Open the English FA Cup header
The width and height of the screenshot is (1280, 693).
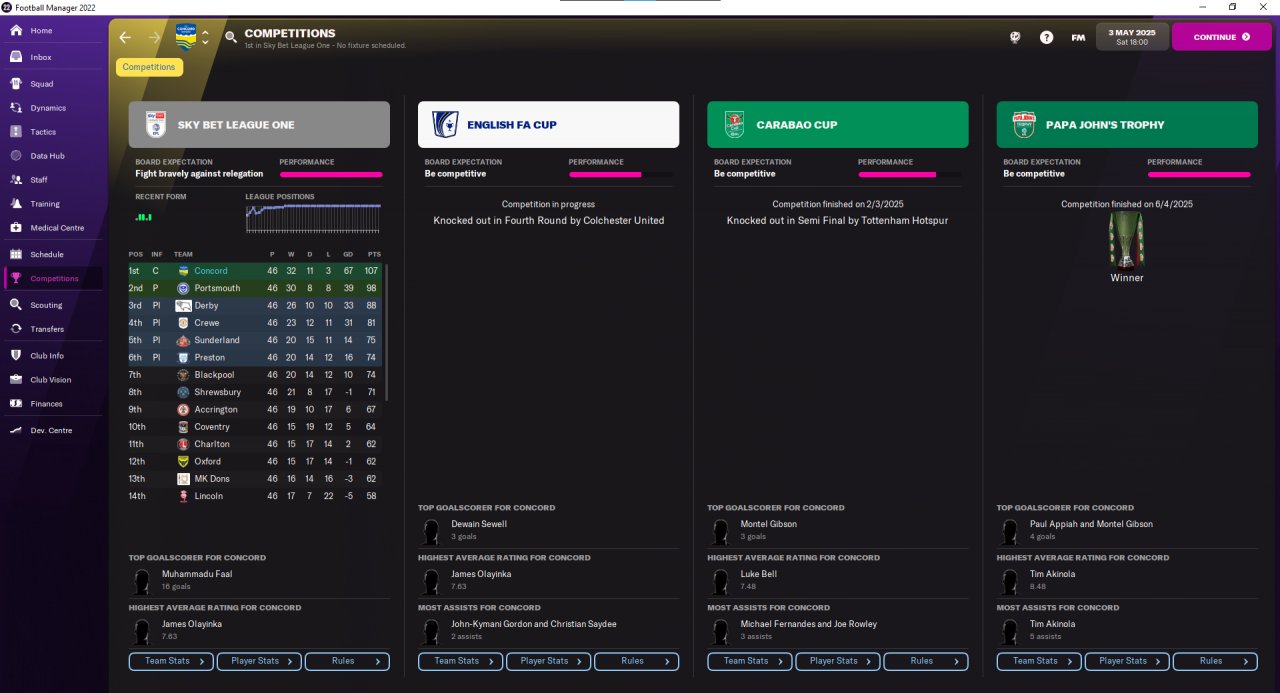pyautogui.click(x=548, y=125)
